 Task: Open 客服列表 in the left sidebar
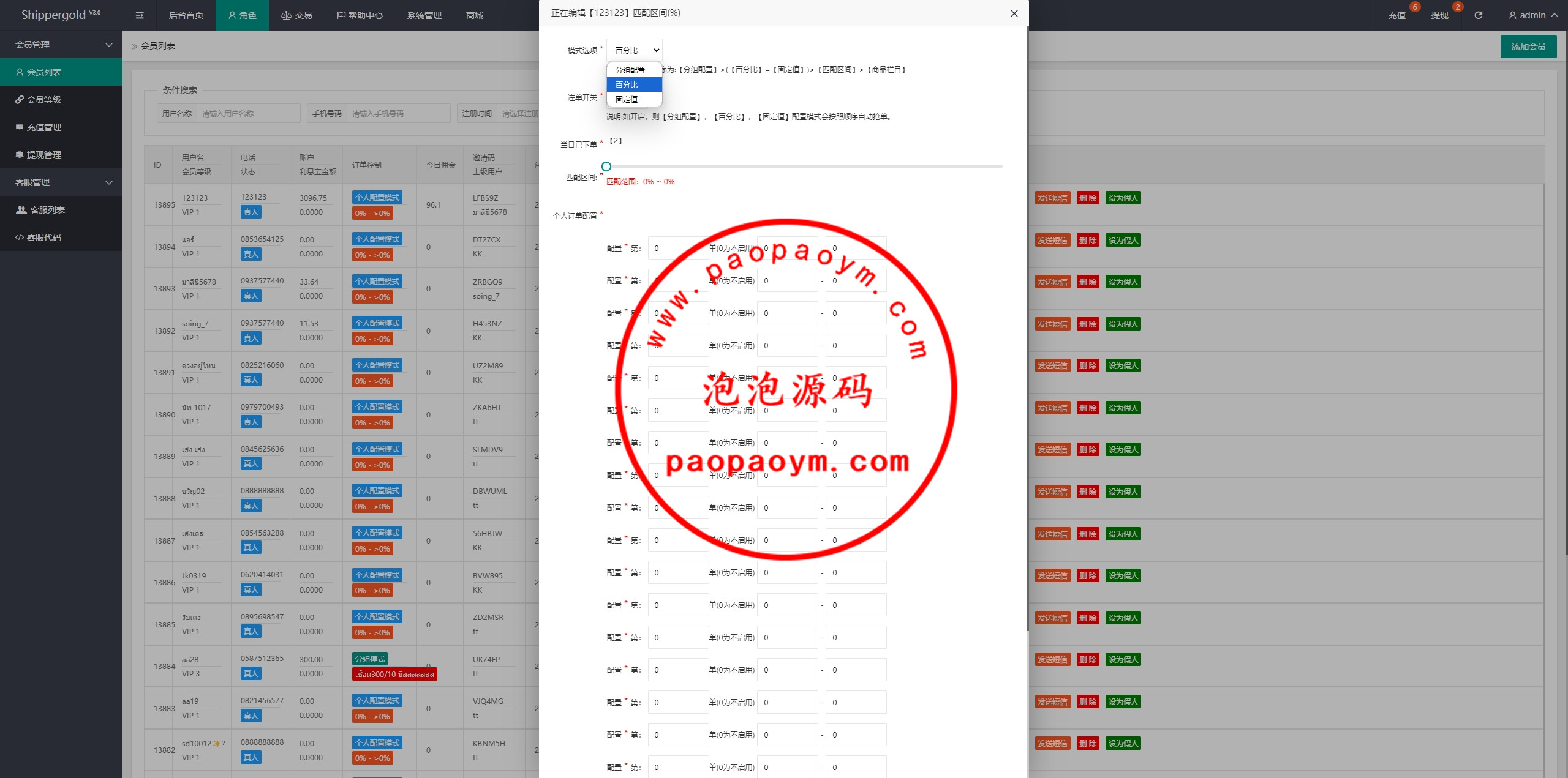coord(61,210)
